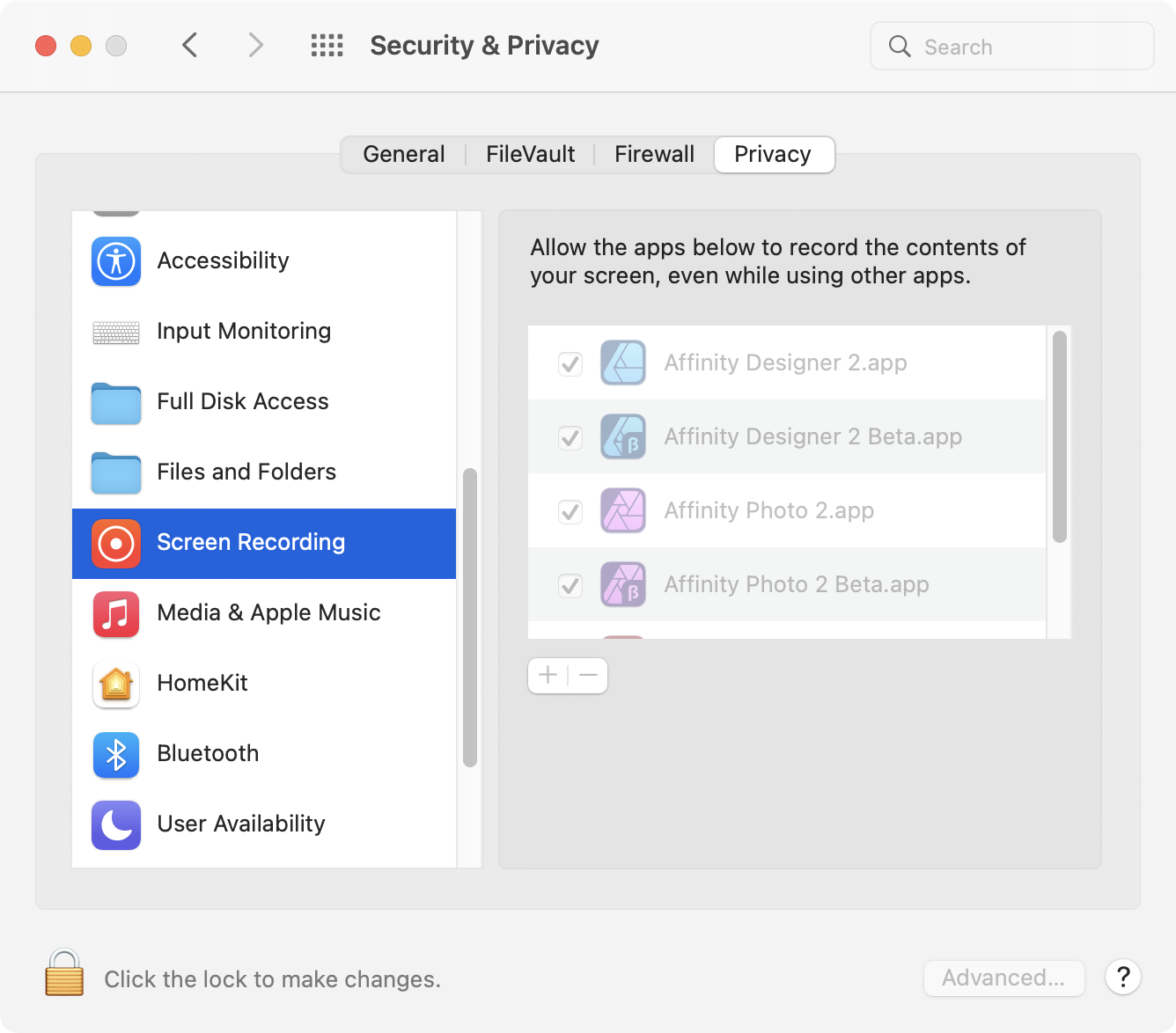Image resolution: width=1176 pixels, height=1033 pixels.
Task: Select the Accessibility icon in the privacy list
Action: [116, 261]
